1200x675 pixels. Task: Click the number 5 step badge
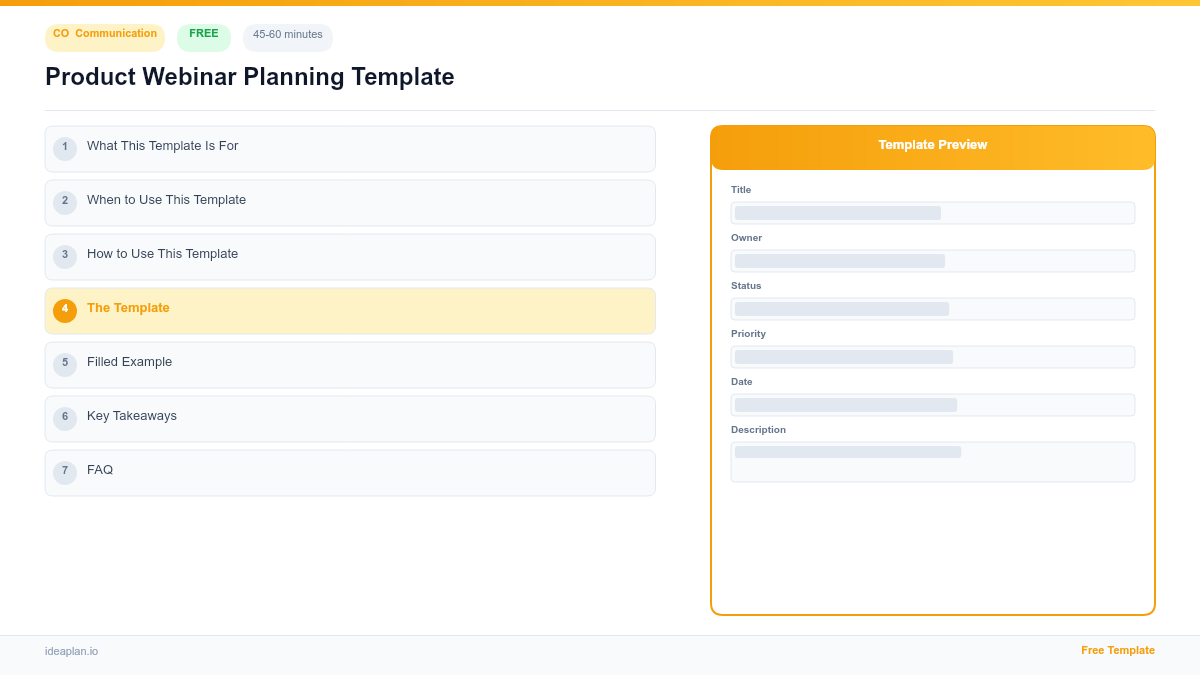pos(65,365)
